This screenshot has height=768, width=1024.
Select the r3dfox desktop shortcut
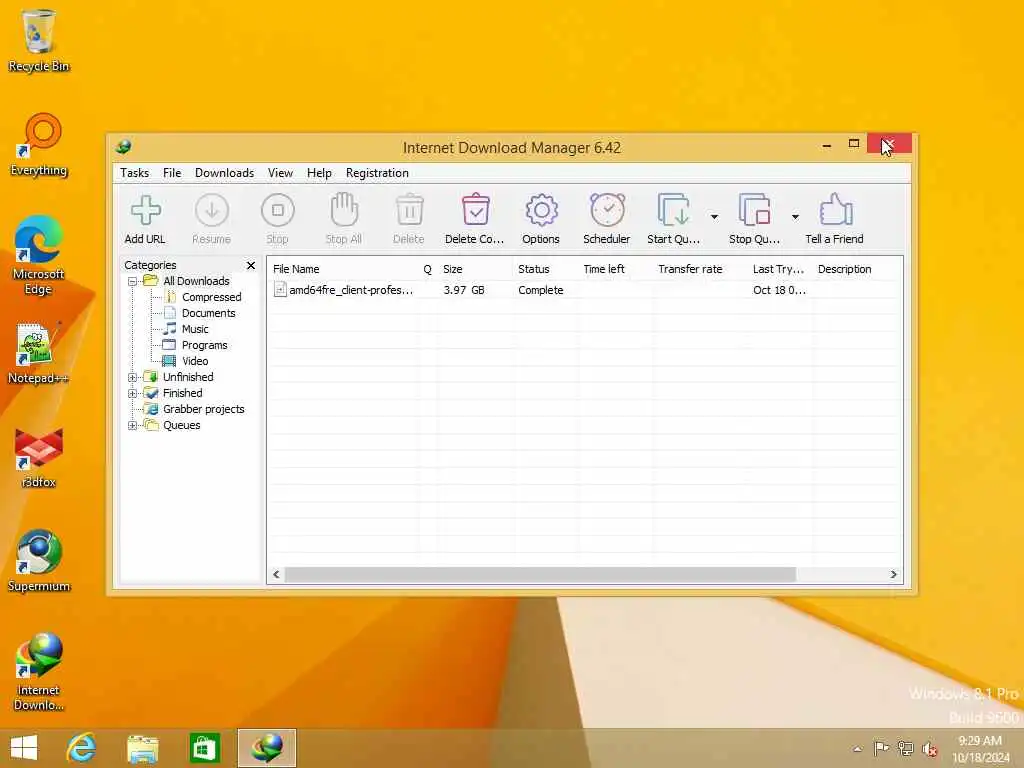pyautogui.click(x=39, y=457)
